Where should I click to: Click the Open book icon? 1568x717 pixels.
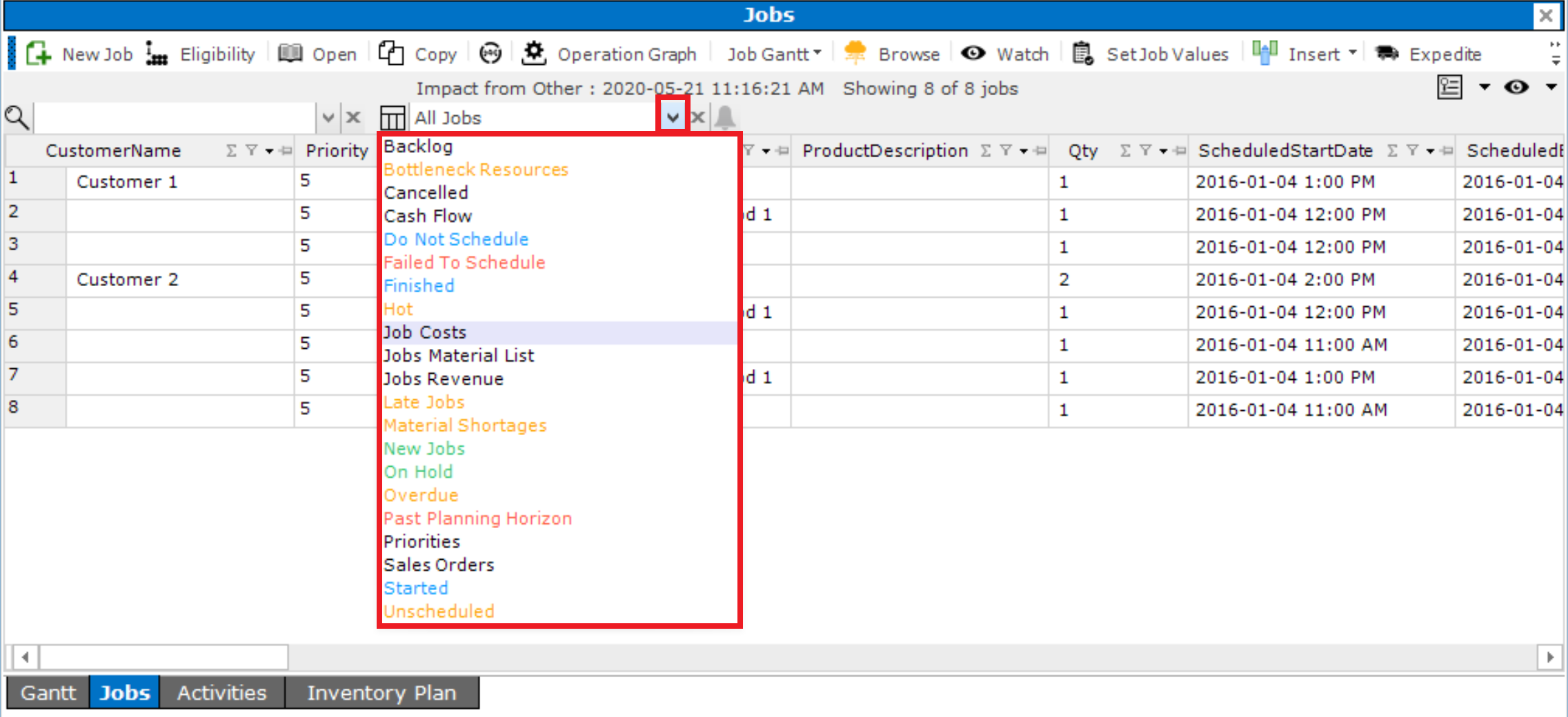[x=290, y=54]
